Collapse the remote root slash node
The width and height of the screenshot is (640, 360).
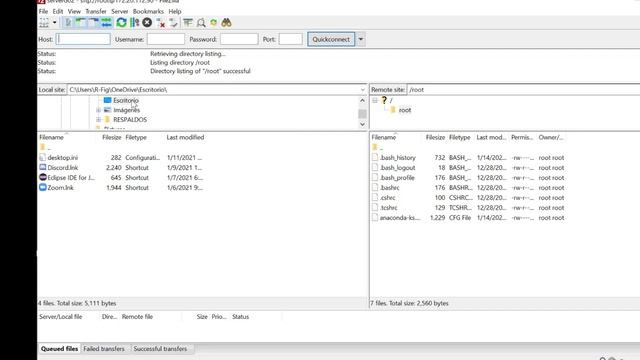click(375, 100)
